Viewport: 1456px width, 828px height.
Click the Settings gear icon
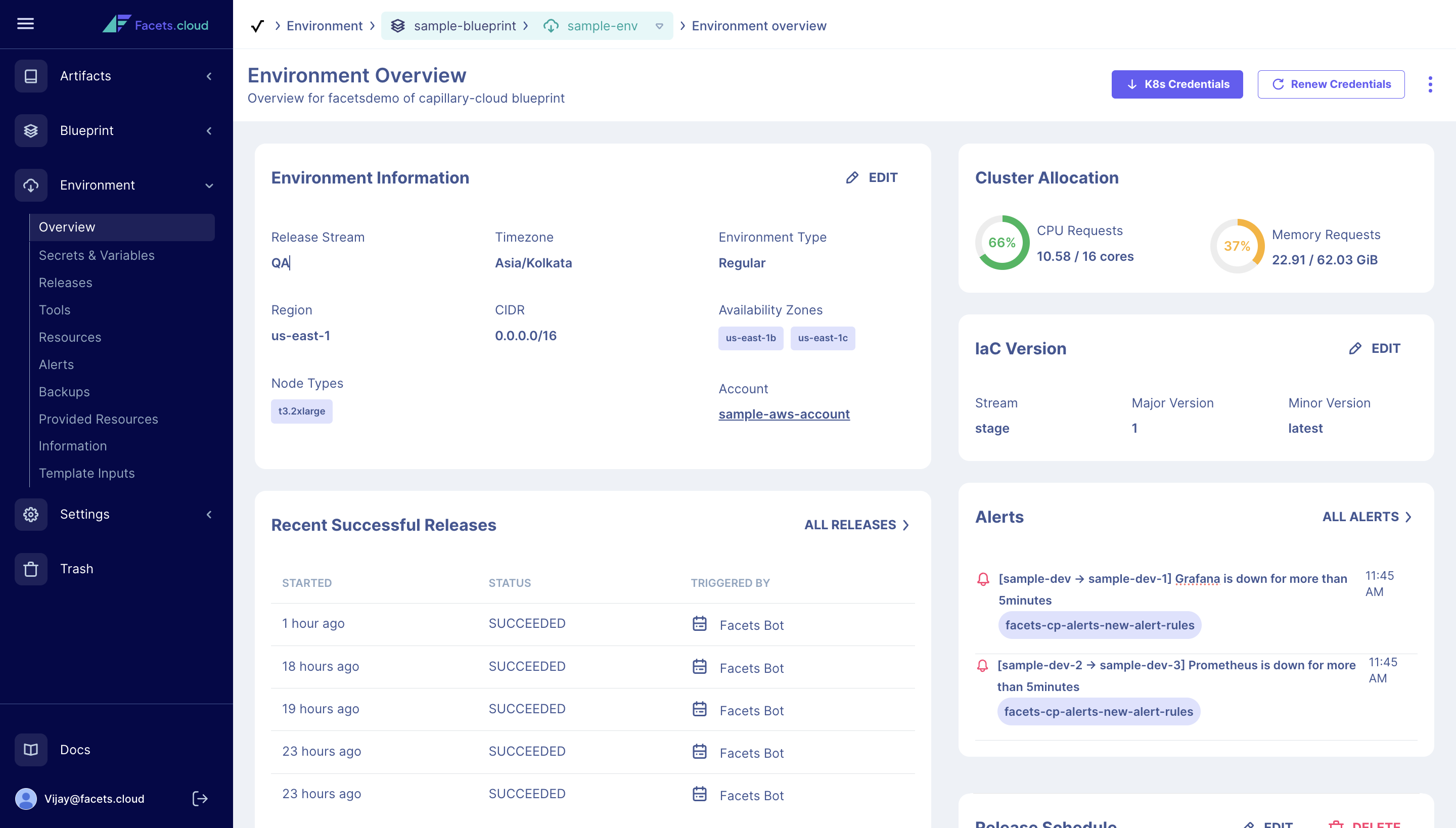(31, 514)
